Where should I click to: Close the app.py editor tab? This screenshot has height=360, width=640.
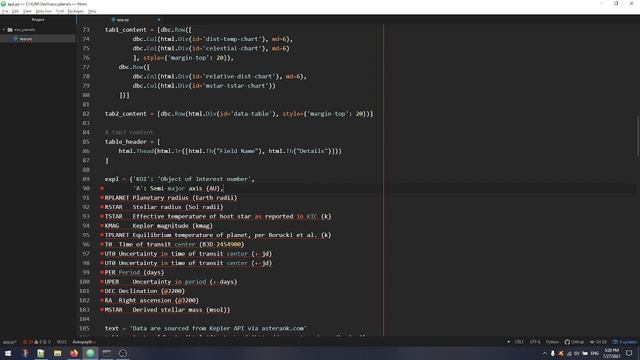point(159,20)
